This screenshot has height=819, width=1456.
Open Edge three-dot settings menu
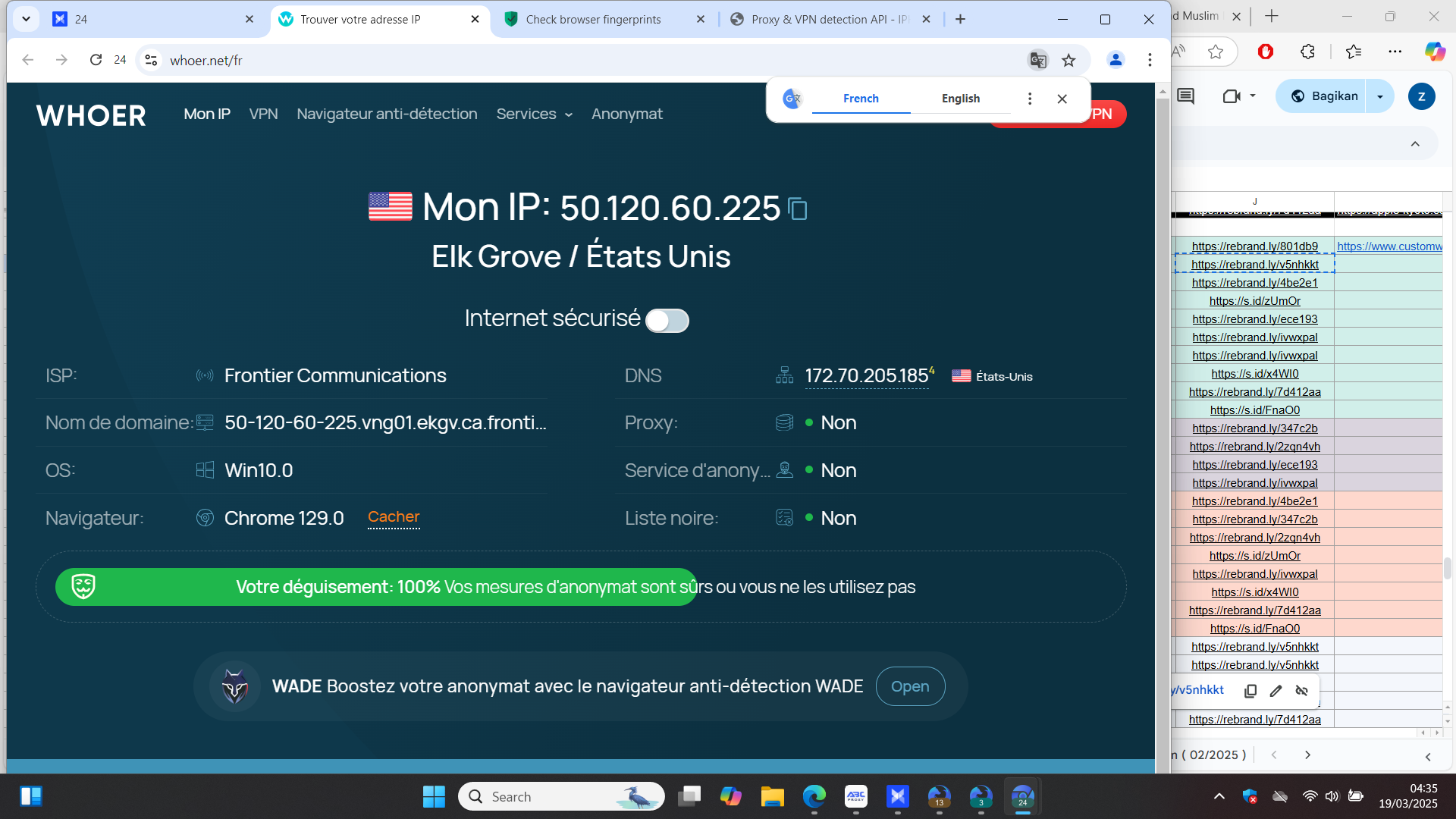click(x=1395, y=52)
